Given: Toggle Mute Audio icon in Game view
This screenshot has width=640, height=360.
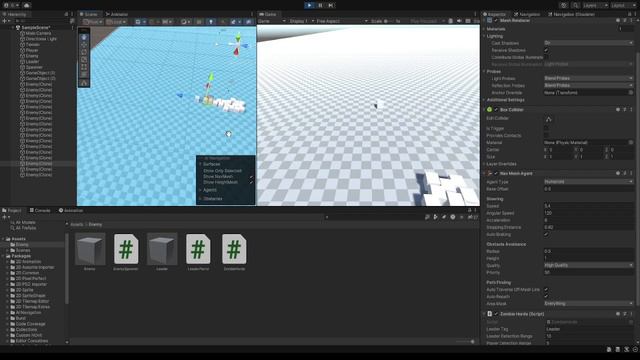Looking at the screenshot, I should (459, 21).
